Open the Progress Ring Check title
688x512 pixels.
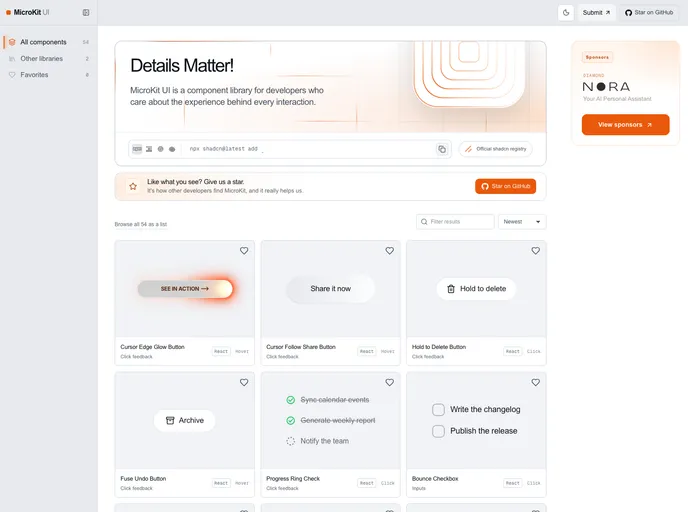(x=293, y=479)
